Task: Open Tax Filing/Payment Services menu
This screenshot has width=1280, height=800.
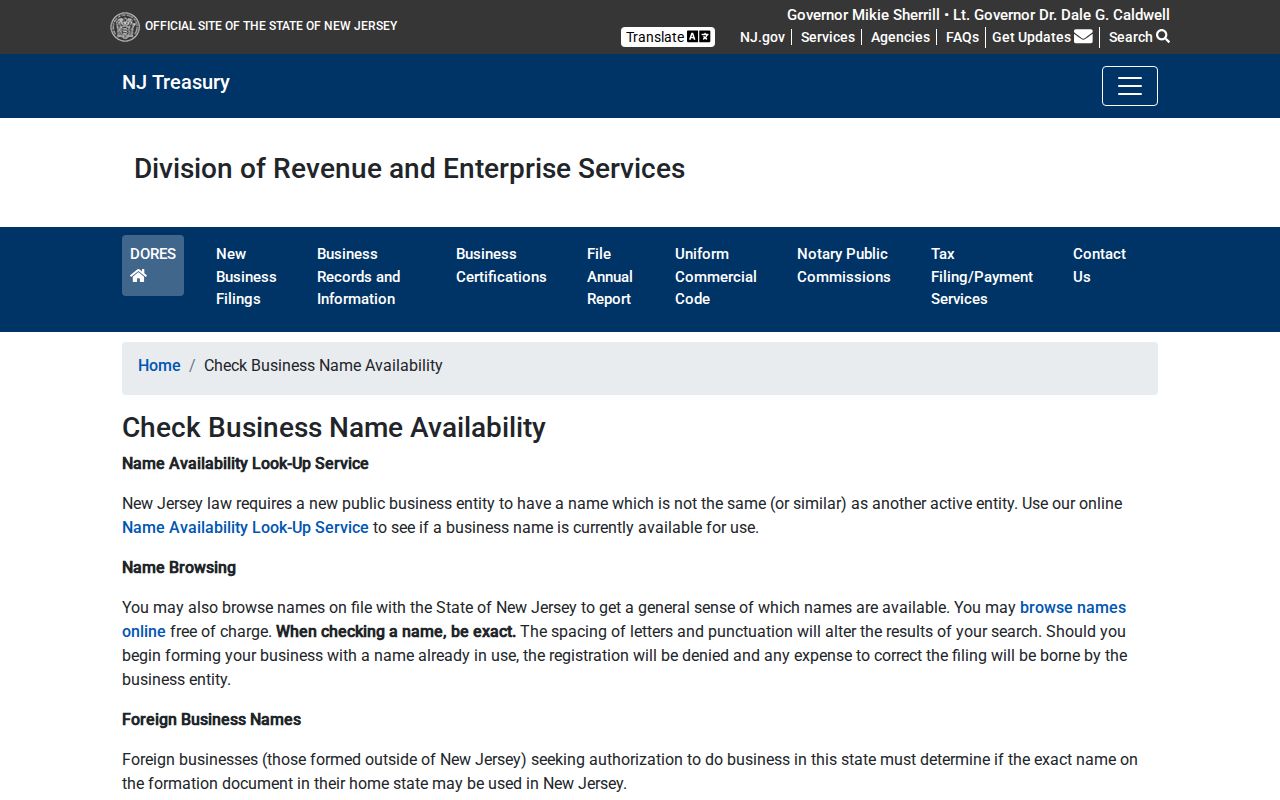Action: pyautogui.click(x=982, y=276)
